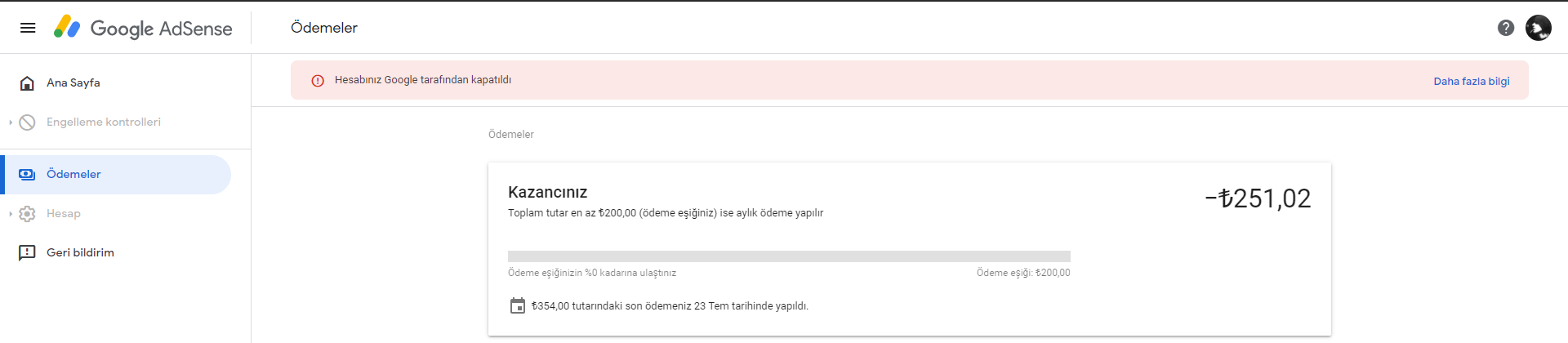The width and height of the screenshot is (1568, 343).
Task: Click the Engelleme kontrolleri block icon
Action: click(x=27, y=122)
